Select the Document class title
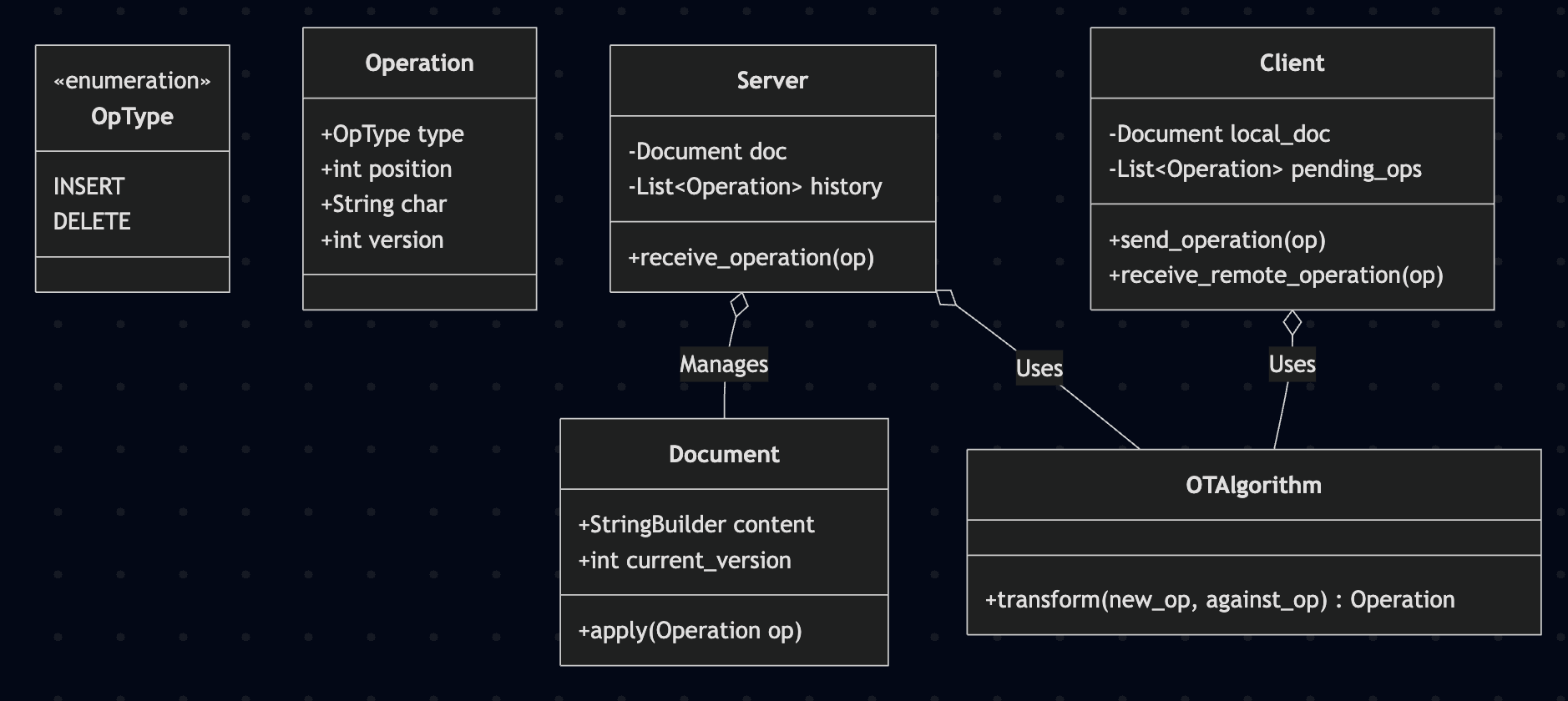This screenshot has height=701, width=1568. pos(724,455)
